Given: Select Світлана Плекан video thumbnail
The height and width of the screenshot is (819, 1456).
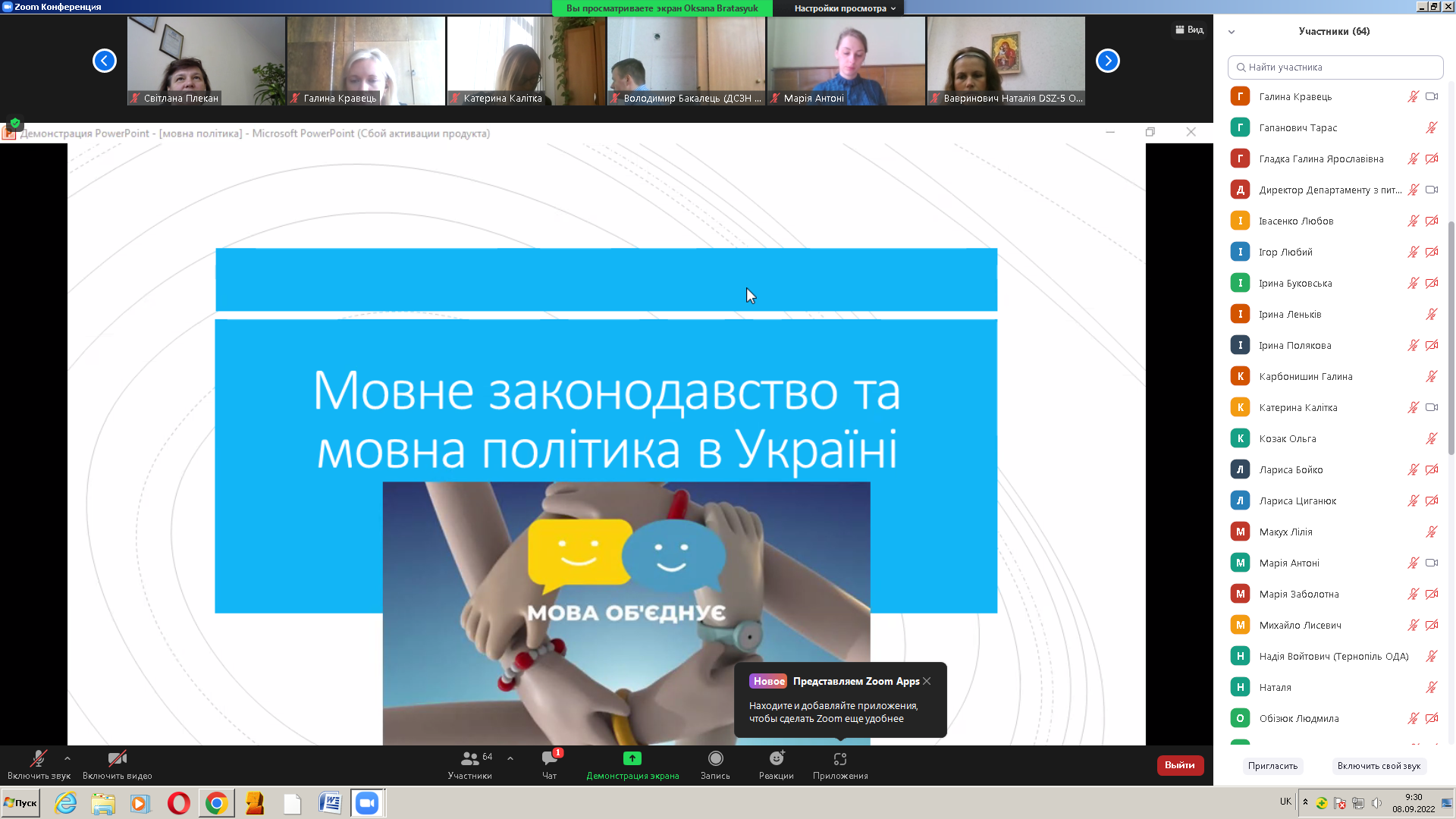Looking at the screenshot, I should click(206, 61).
